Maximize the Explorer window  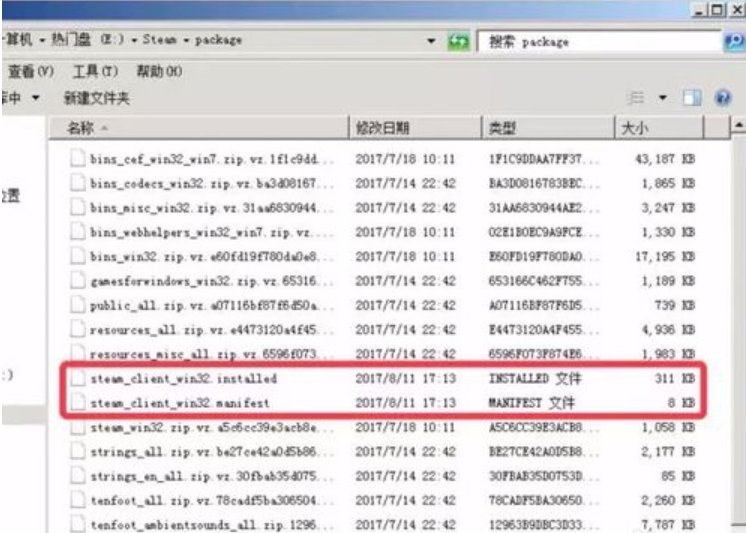pos(717,10)
